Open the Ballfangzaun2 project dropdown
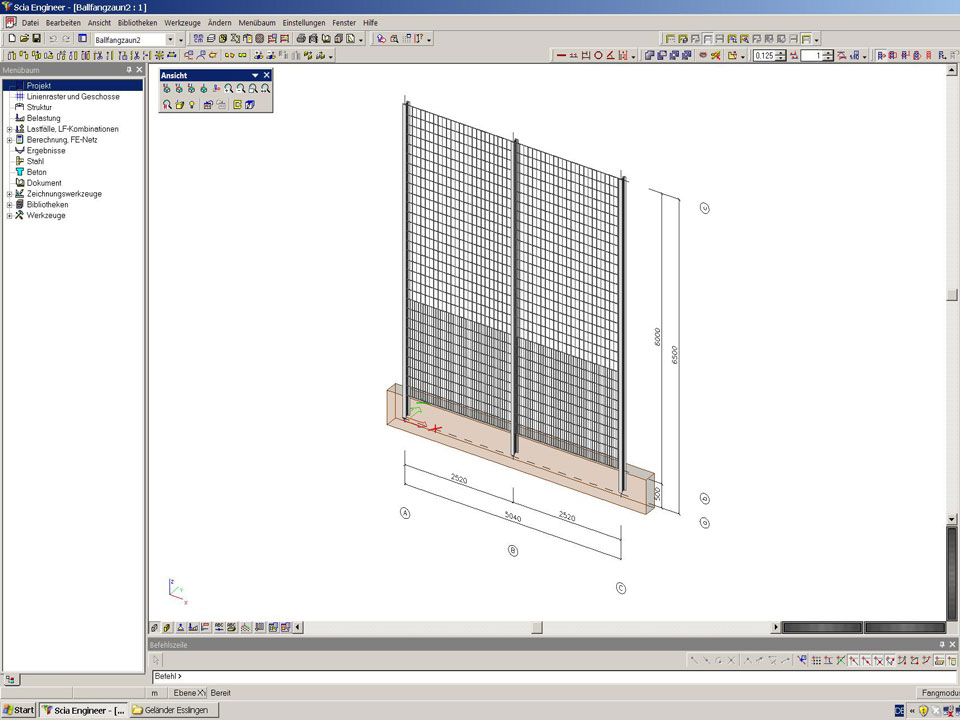The width and height of the screenshot is (960, 720). 169,39
